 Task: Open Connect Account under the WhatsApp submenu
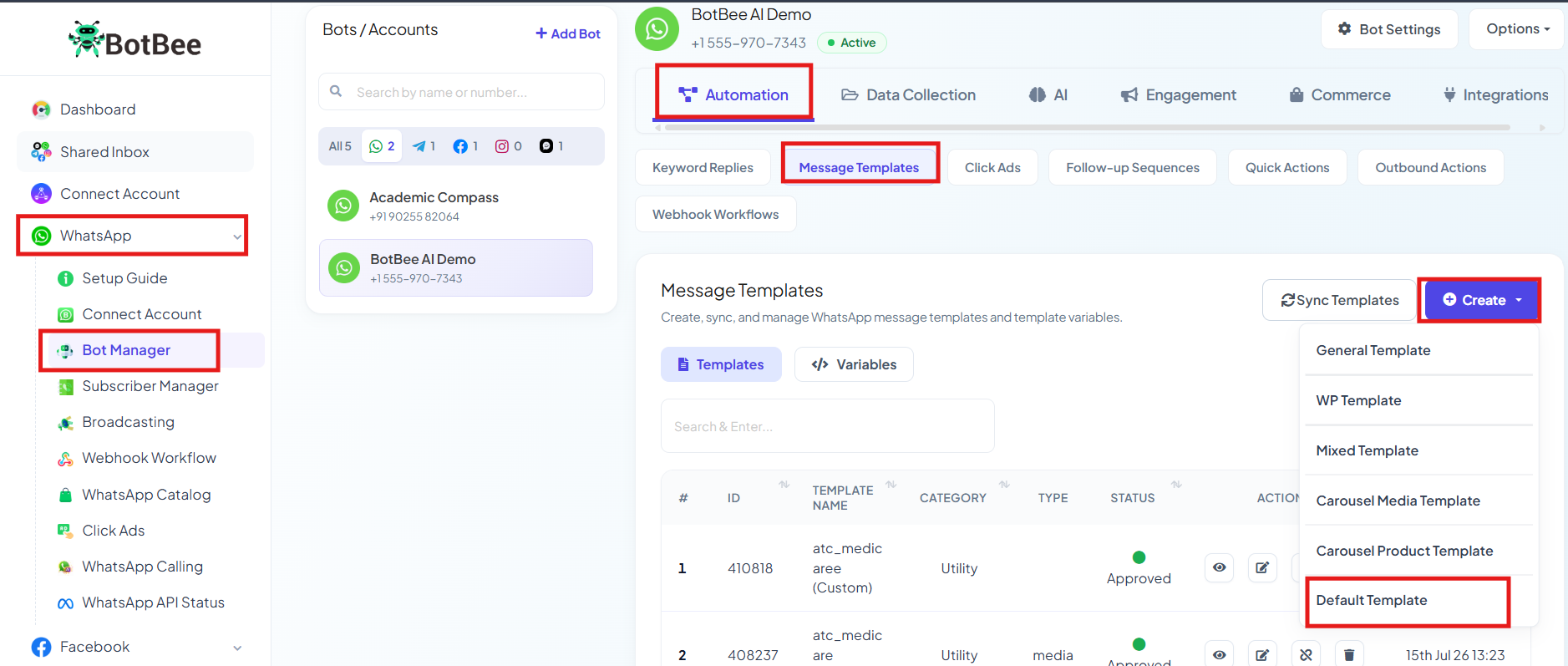tap(141, 314)
